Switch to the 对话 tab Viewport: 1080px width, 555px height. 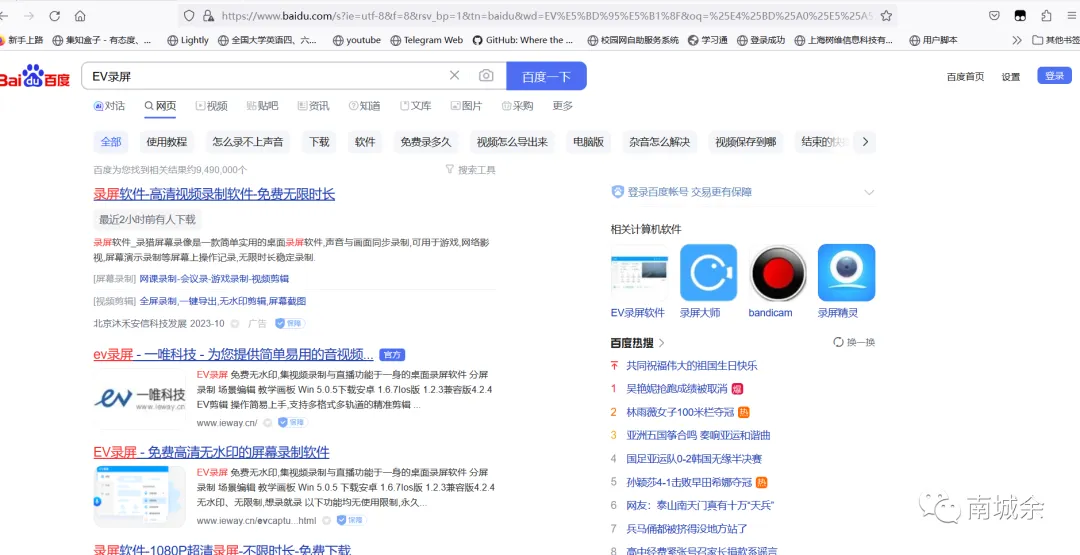coord(110,106)
